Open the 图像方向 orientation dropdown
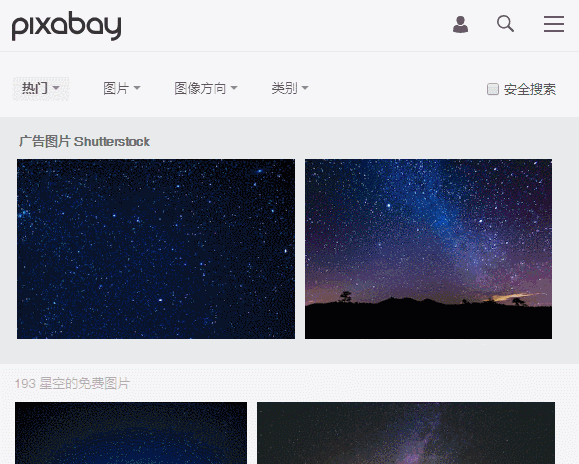The height and width of the screenshot is (464, 579). [206, 89]
